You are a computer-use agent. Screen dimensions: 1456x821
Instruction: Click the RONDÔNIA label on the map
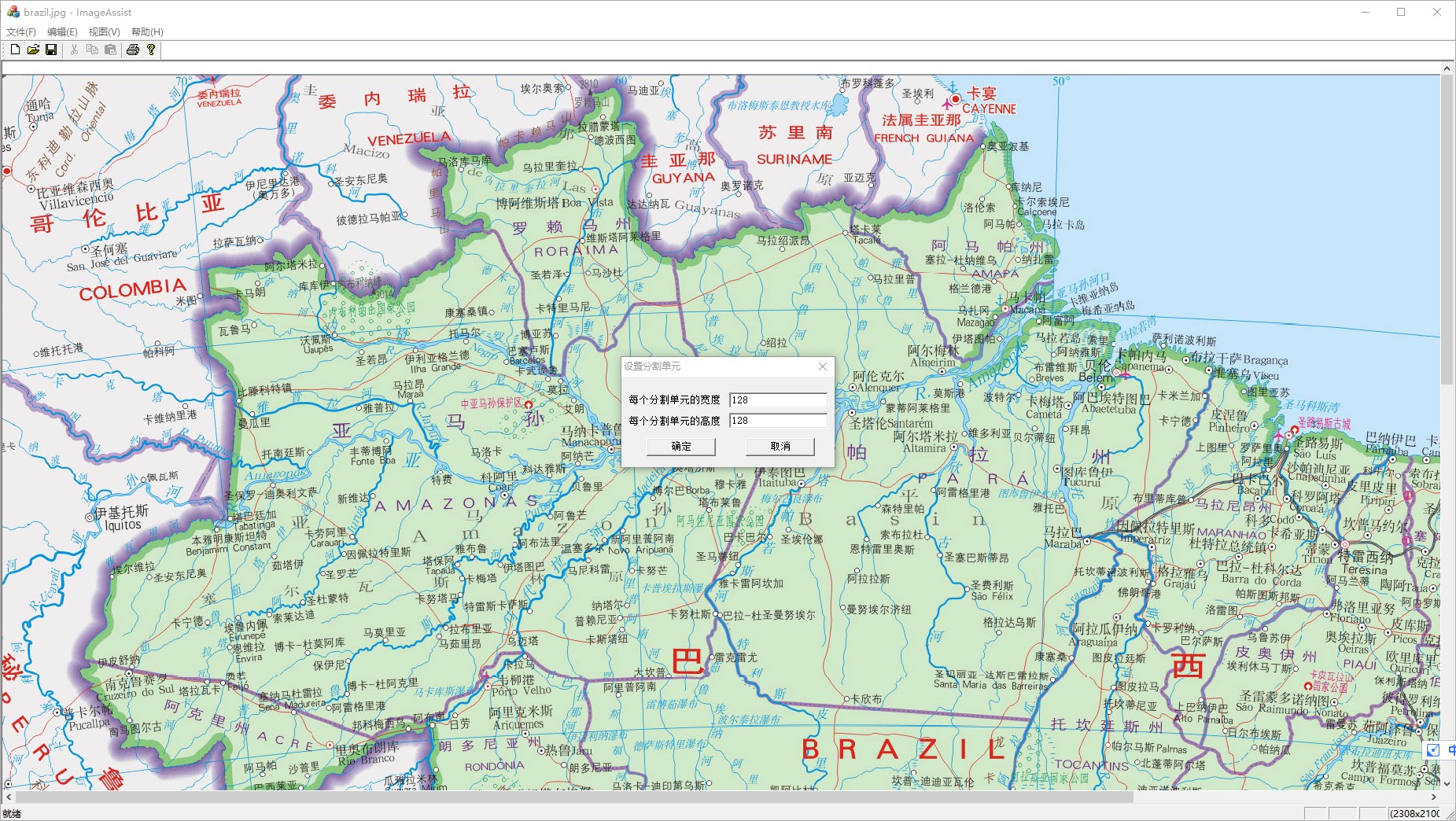[494, 766]
